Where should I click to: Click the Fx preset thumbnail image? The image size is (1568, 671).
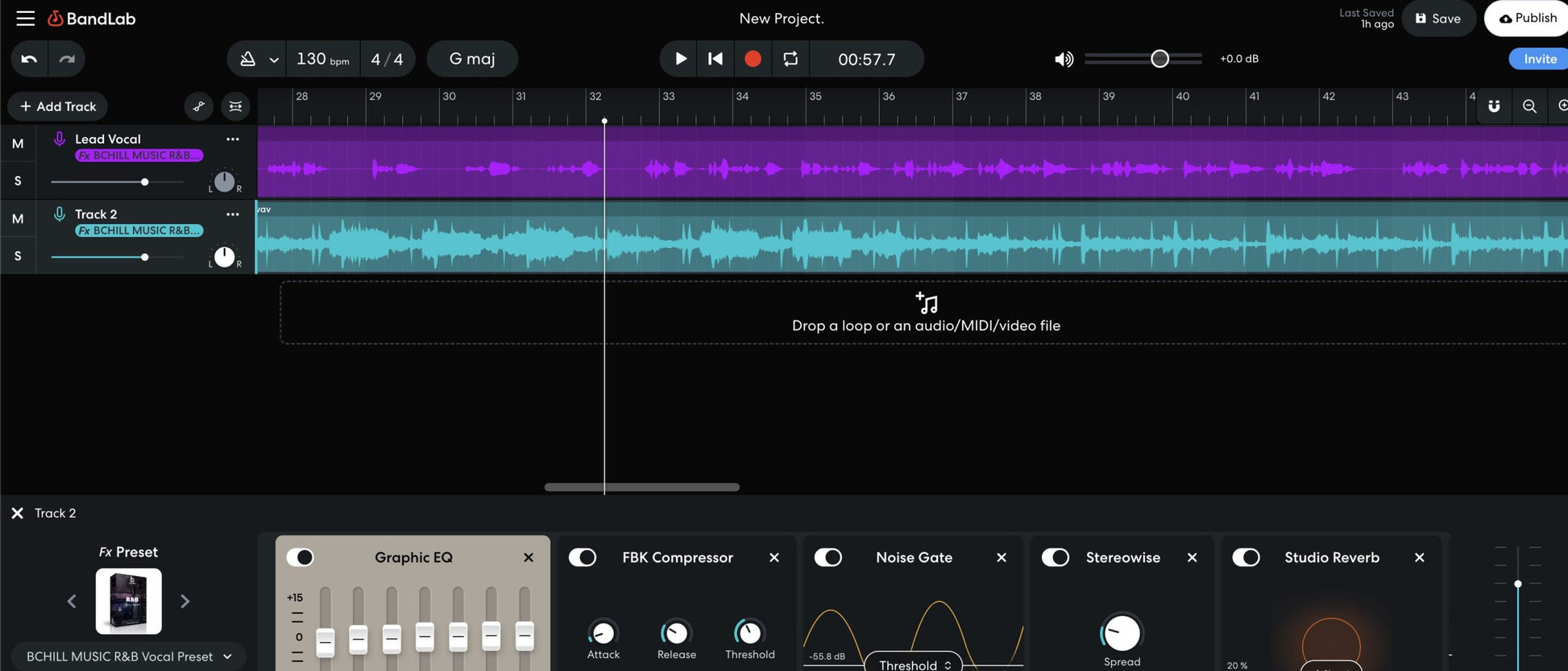tap(129, 601)
